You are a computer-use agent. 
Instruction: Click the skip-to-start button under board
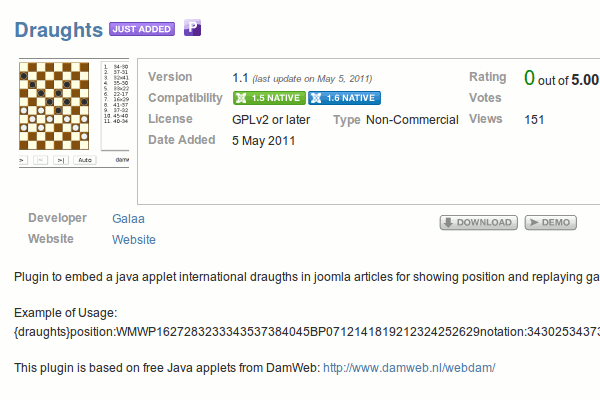click(x=41, y=160)
